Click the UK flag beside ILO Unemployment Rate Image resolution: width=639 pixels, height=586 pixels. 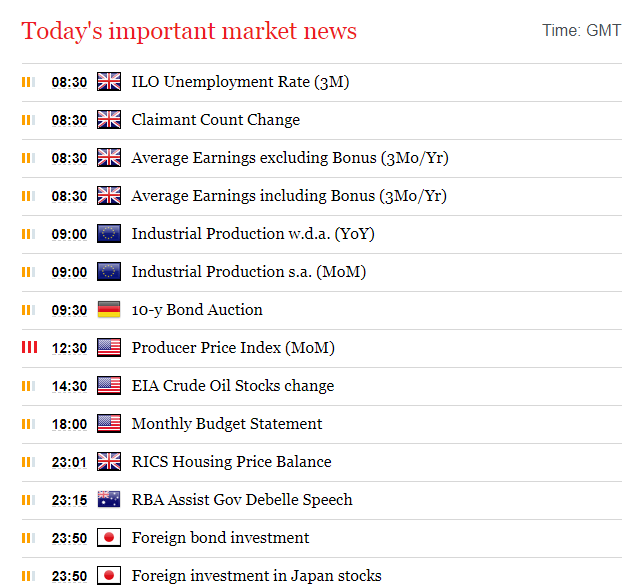coord(109,82)
